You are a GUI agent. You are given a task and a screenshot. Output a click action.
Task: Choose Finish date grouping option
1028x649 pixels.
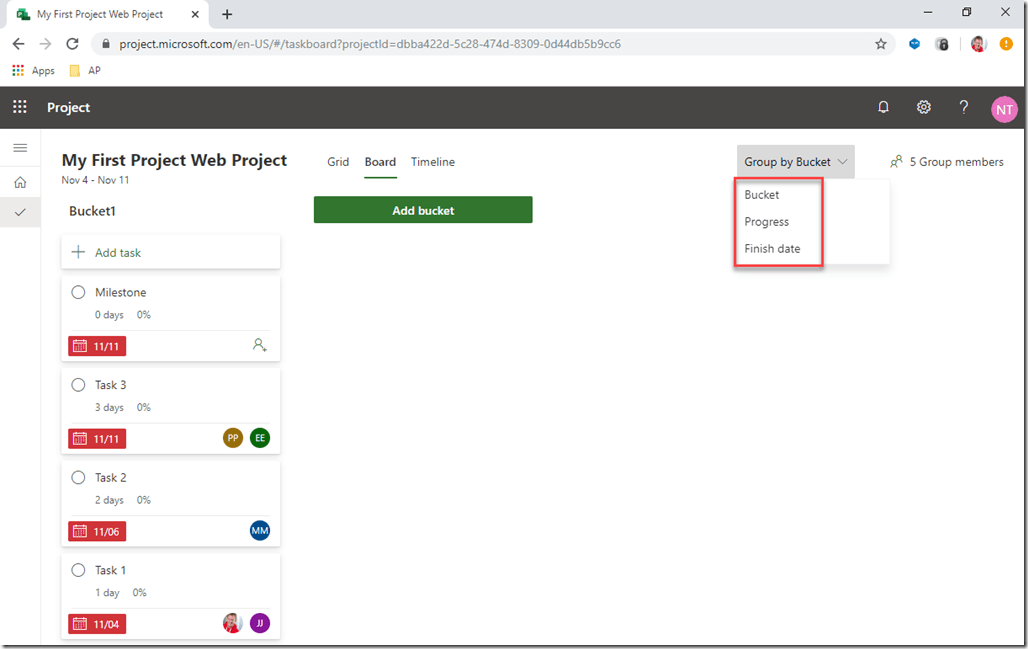[772, 249]
